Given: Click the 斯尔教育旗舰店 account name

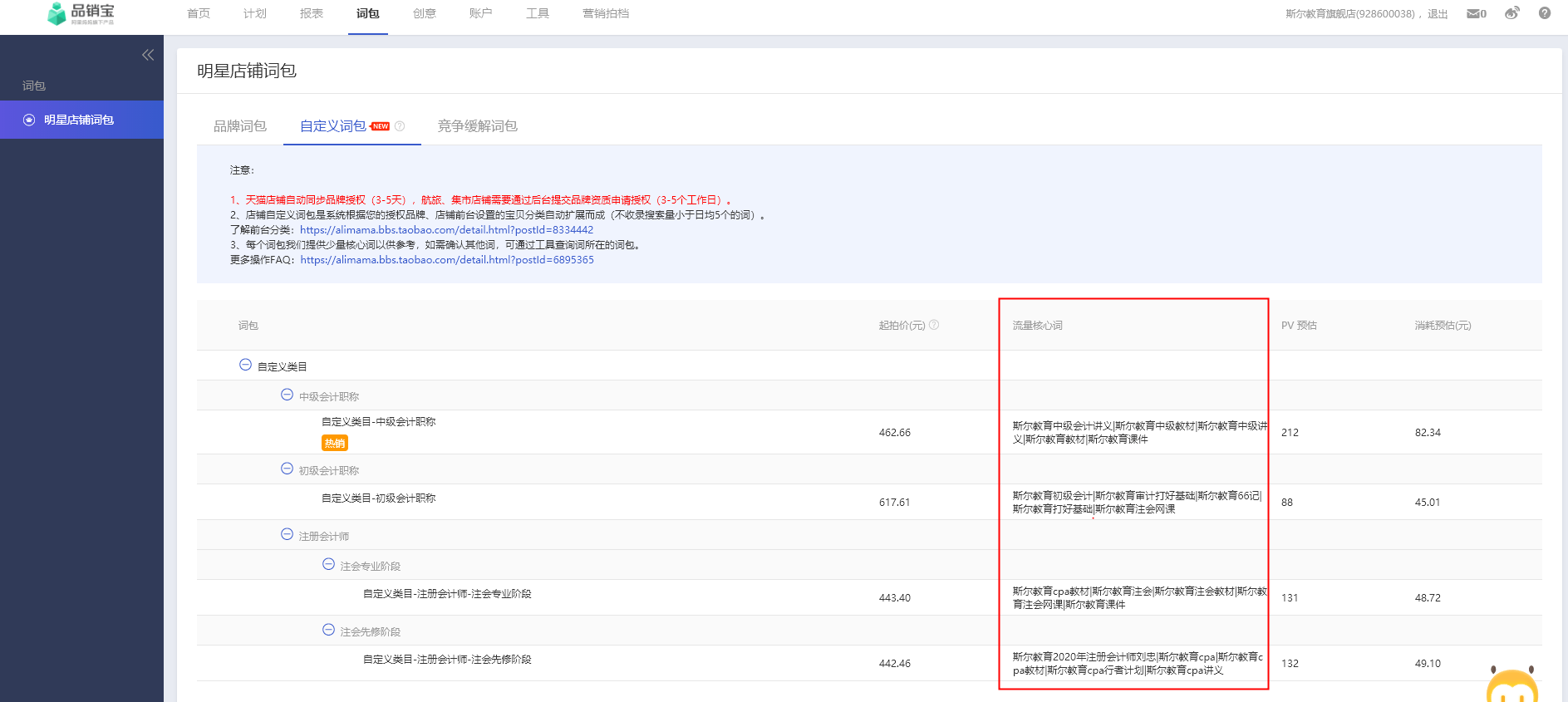Looking at the screenshot, I should [1350, 14].
